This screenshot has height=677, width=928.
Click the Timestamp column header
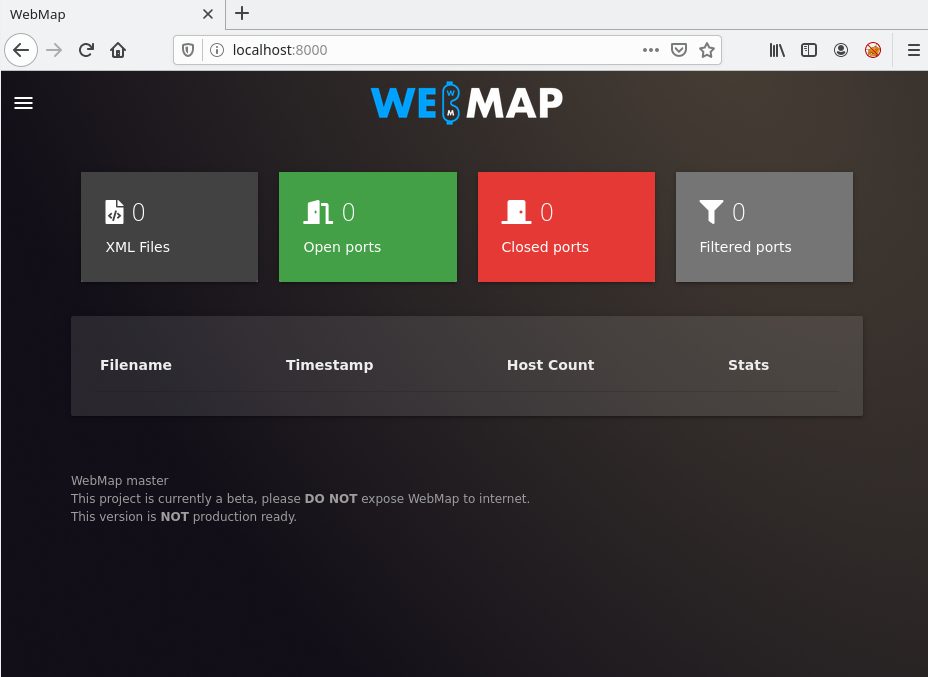click(330, 365)
